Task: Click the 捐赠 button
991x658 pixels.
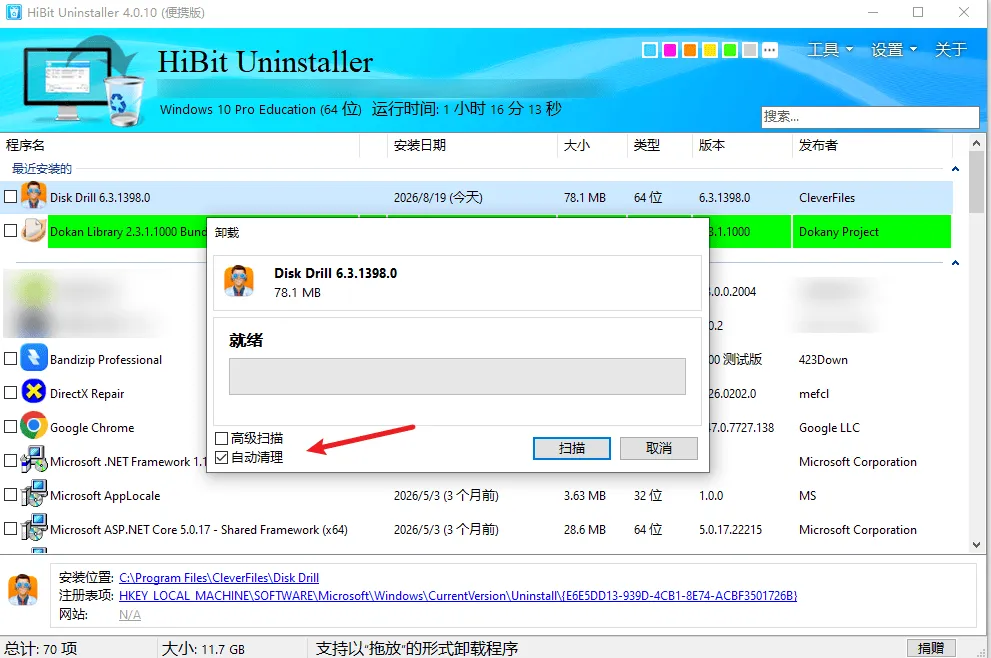Action: (931, 648)
